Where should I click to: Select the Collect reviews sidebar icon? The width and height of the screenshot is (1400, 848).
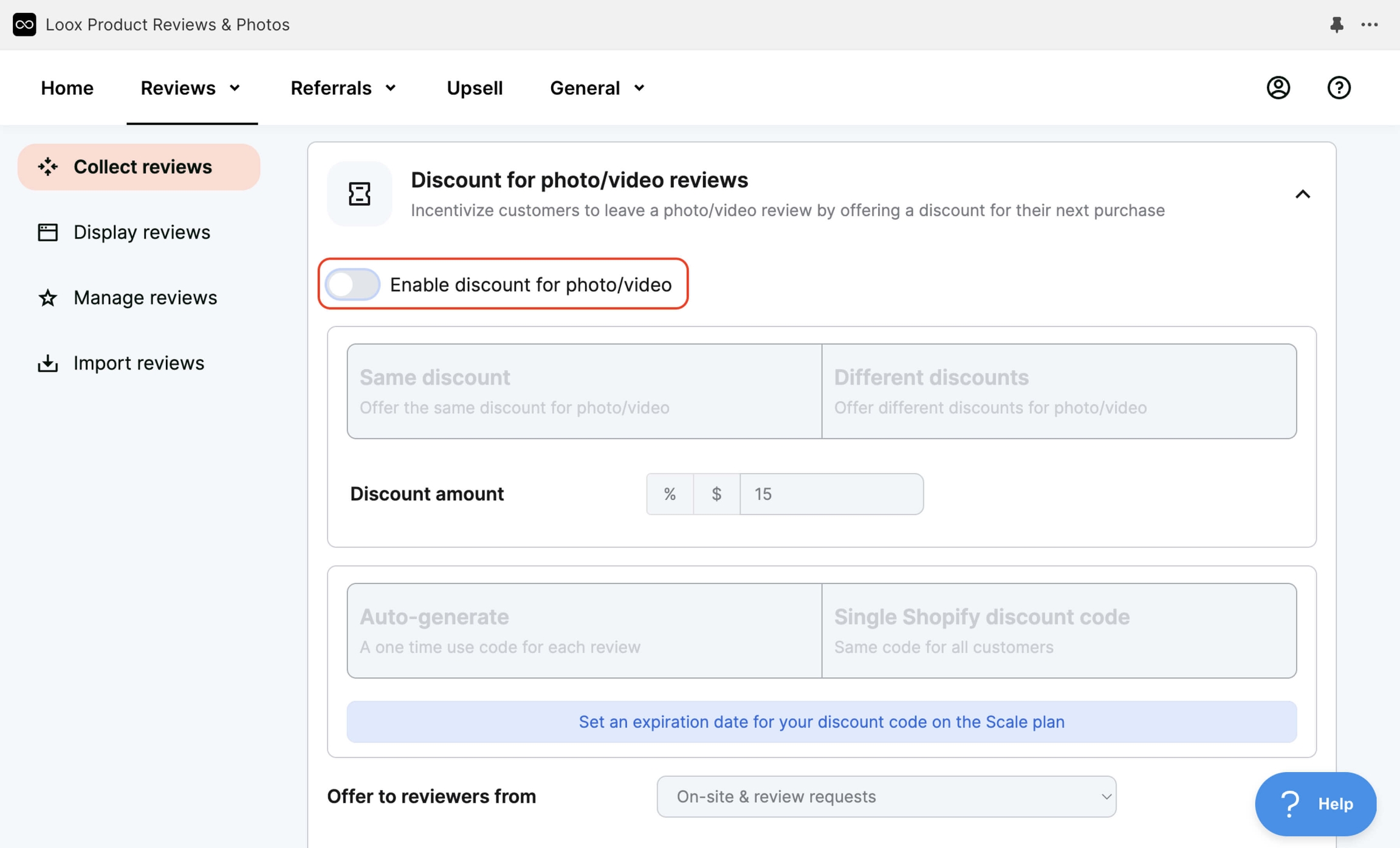pyautogui.click(x=48, y=166)
